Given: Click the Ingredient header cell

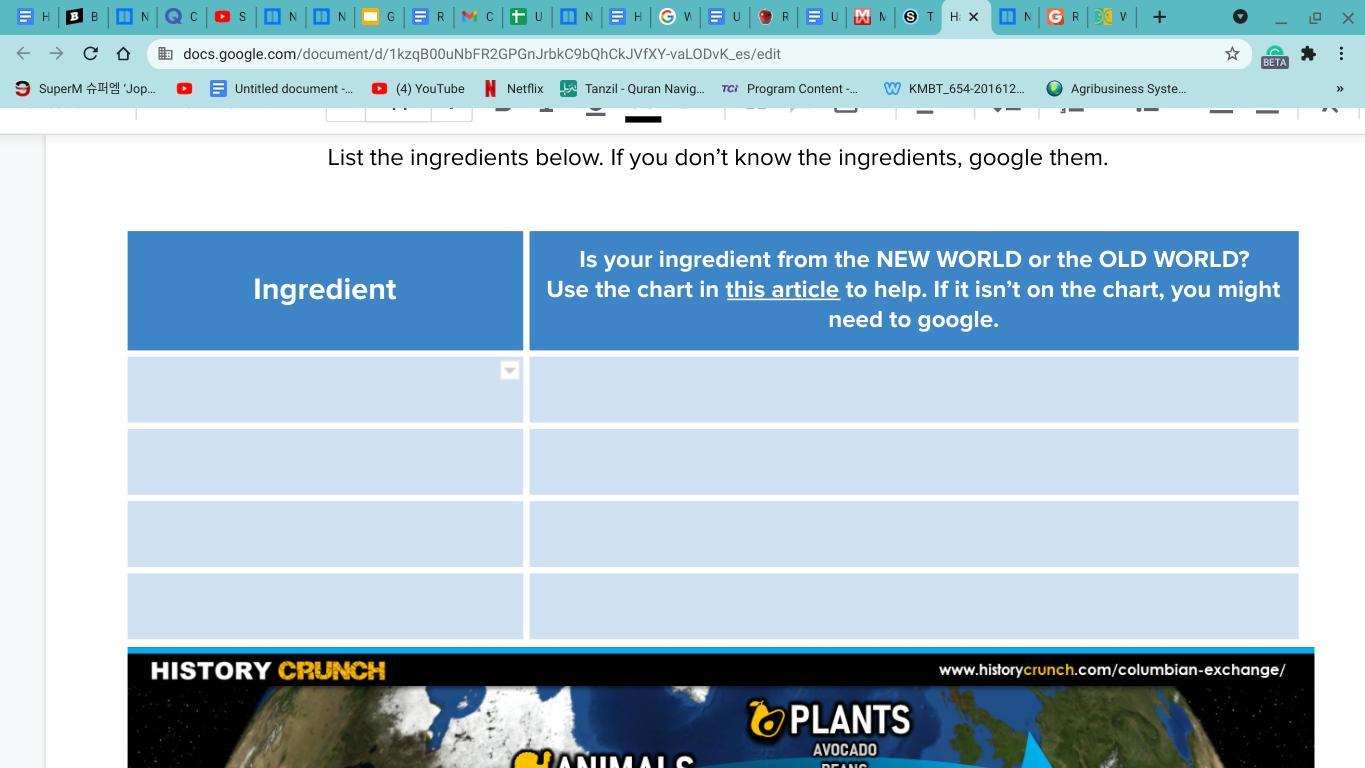Looking at the screenshot, I should point(325,290).
